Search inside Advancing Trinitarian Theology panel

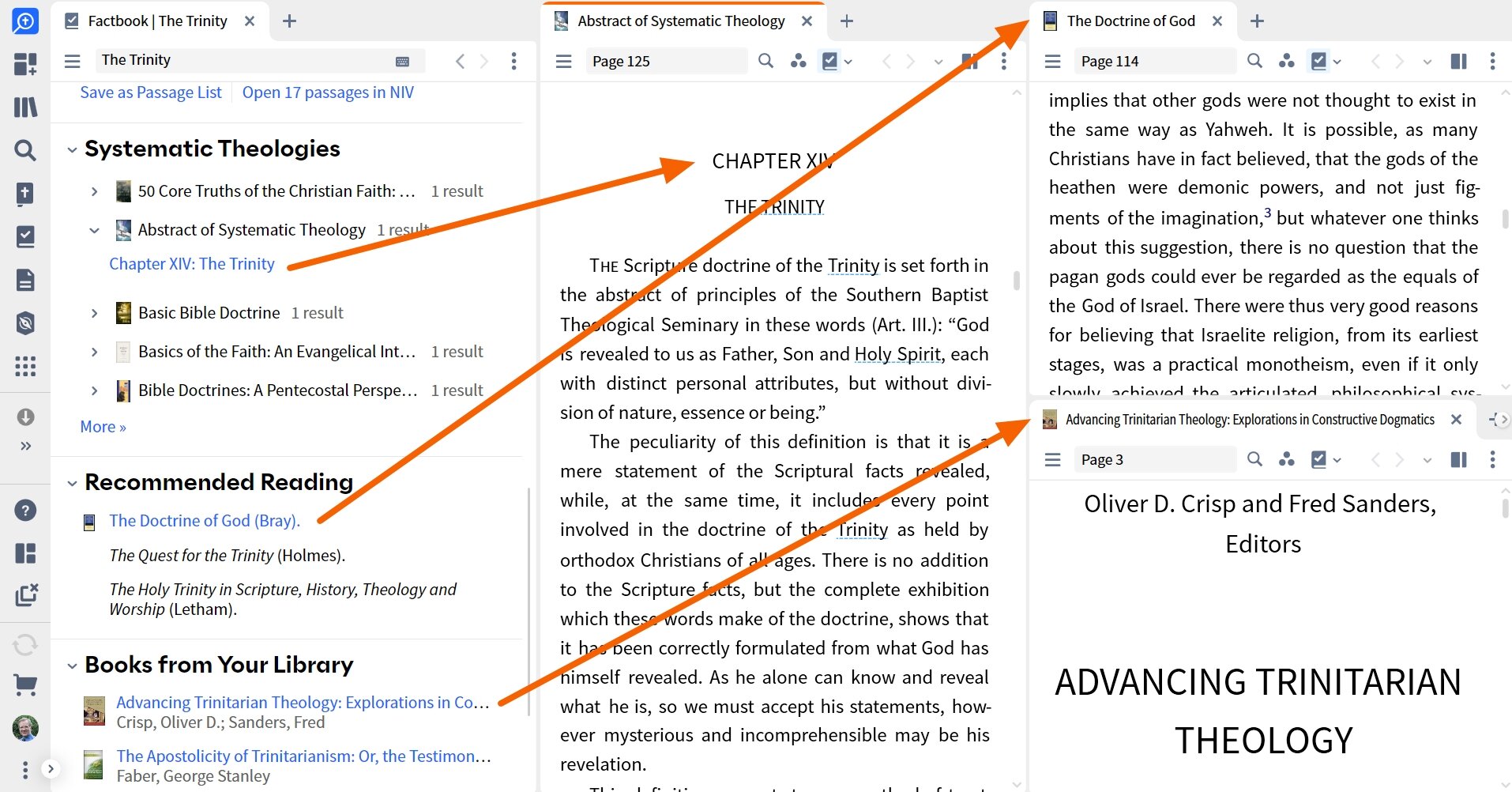pyautogui.click(x=1254, y=459)
